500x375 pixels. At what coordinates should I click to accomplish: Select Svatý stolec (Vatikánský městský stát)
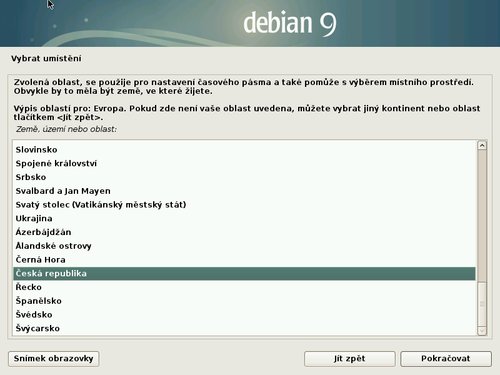tap(244, 205)
